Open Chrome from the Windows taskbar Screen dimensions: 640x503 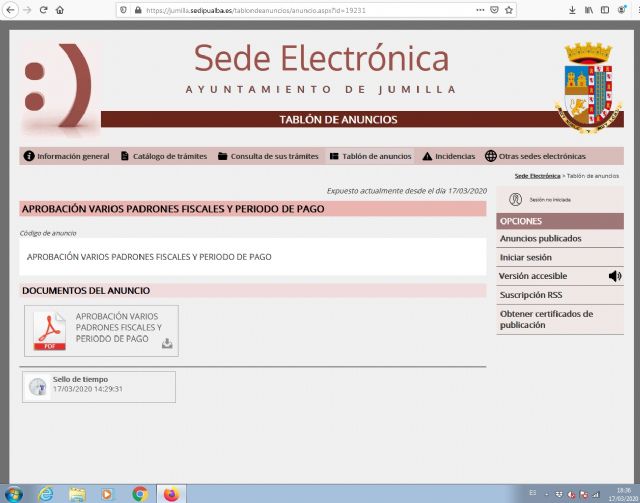(140, 494)
